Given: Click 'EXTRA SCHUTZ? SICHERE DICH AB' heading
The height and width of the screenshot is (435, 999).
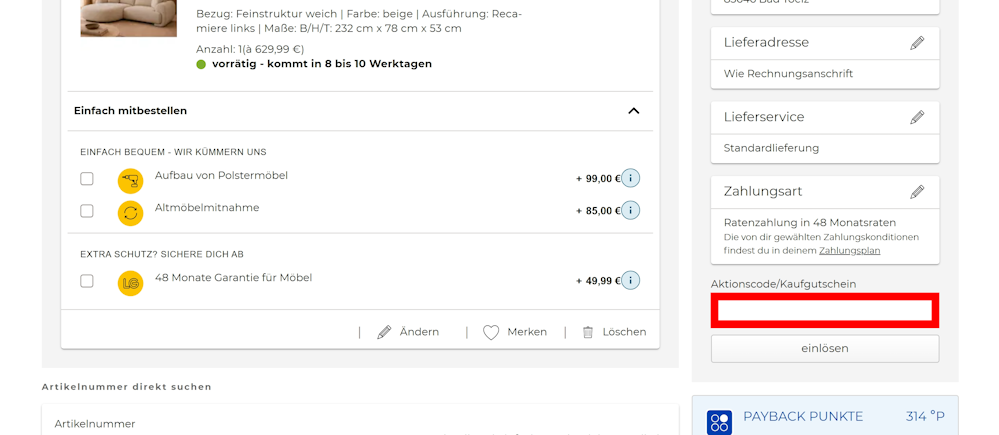Looking at the screenshot, I should [162, 254].
